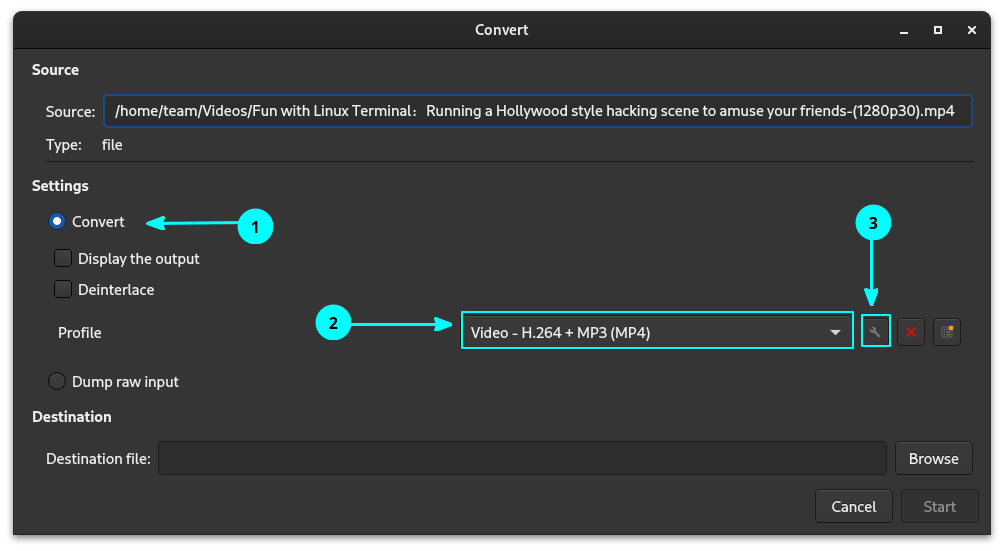
Task: Create a new profile using the rightmost profile icon
Action: point(946,332)
